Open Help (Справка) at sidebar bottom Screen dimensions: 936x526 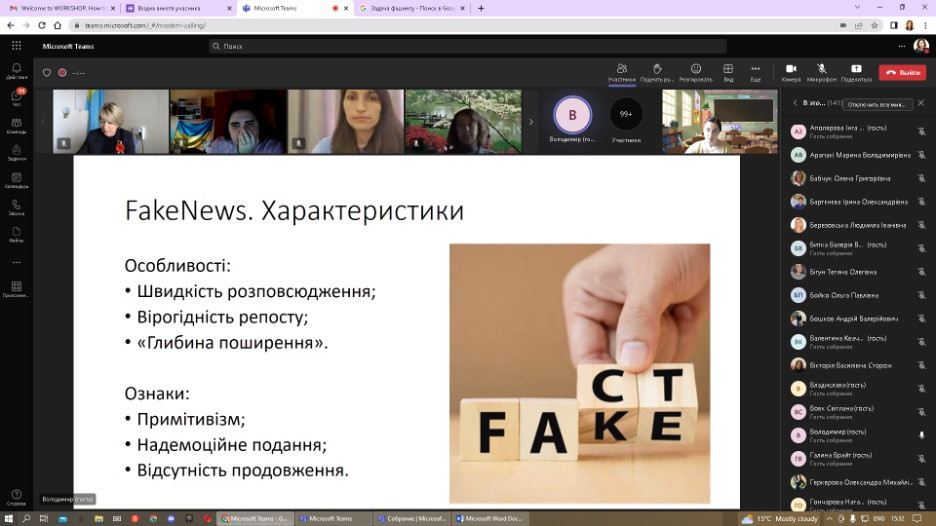tap(17, 497)
